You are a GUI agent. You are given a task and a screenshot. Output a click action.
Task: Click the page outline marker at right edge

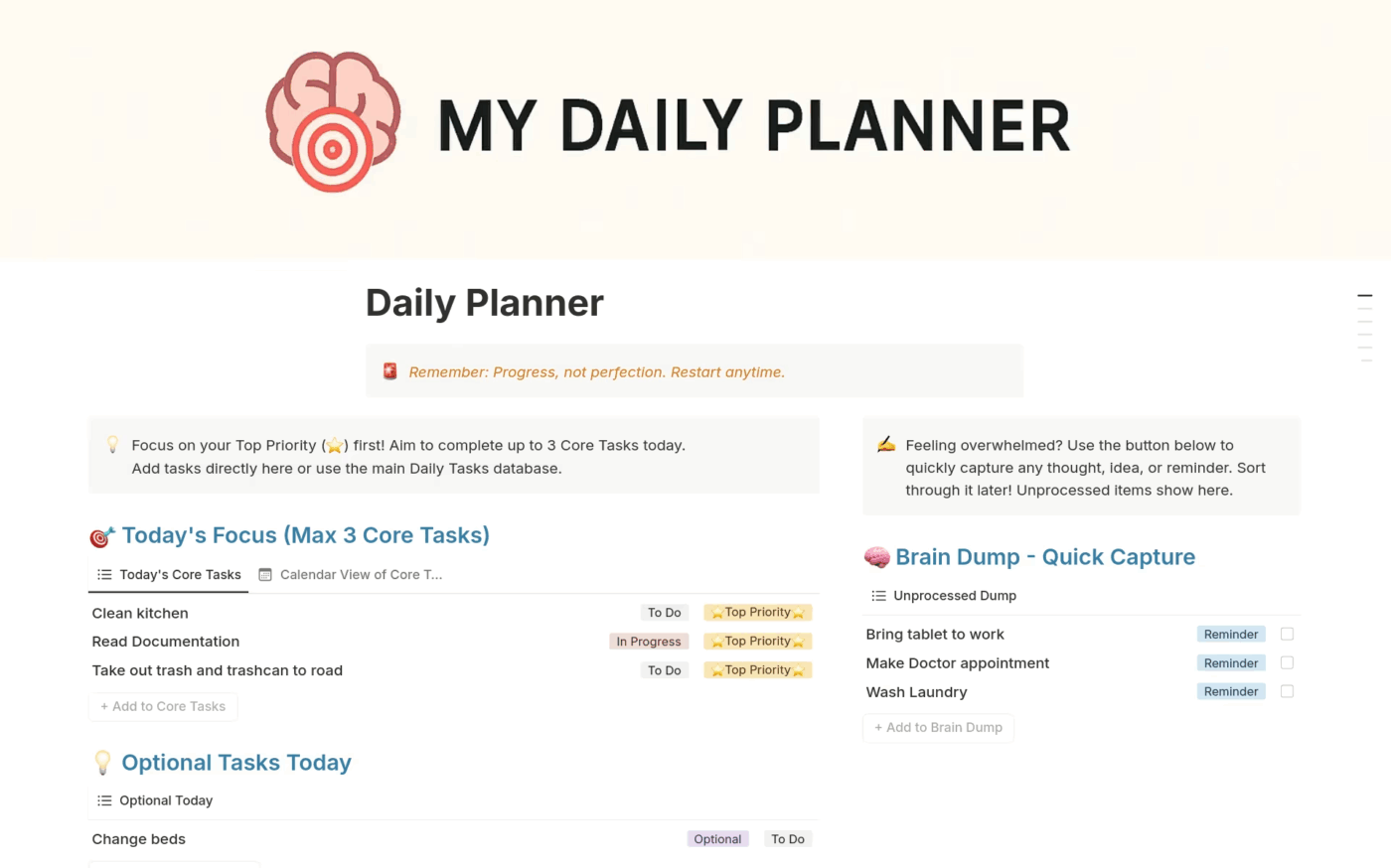point(1365,296)
